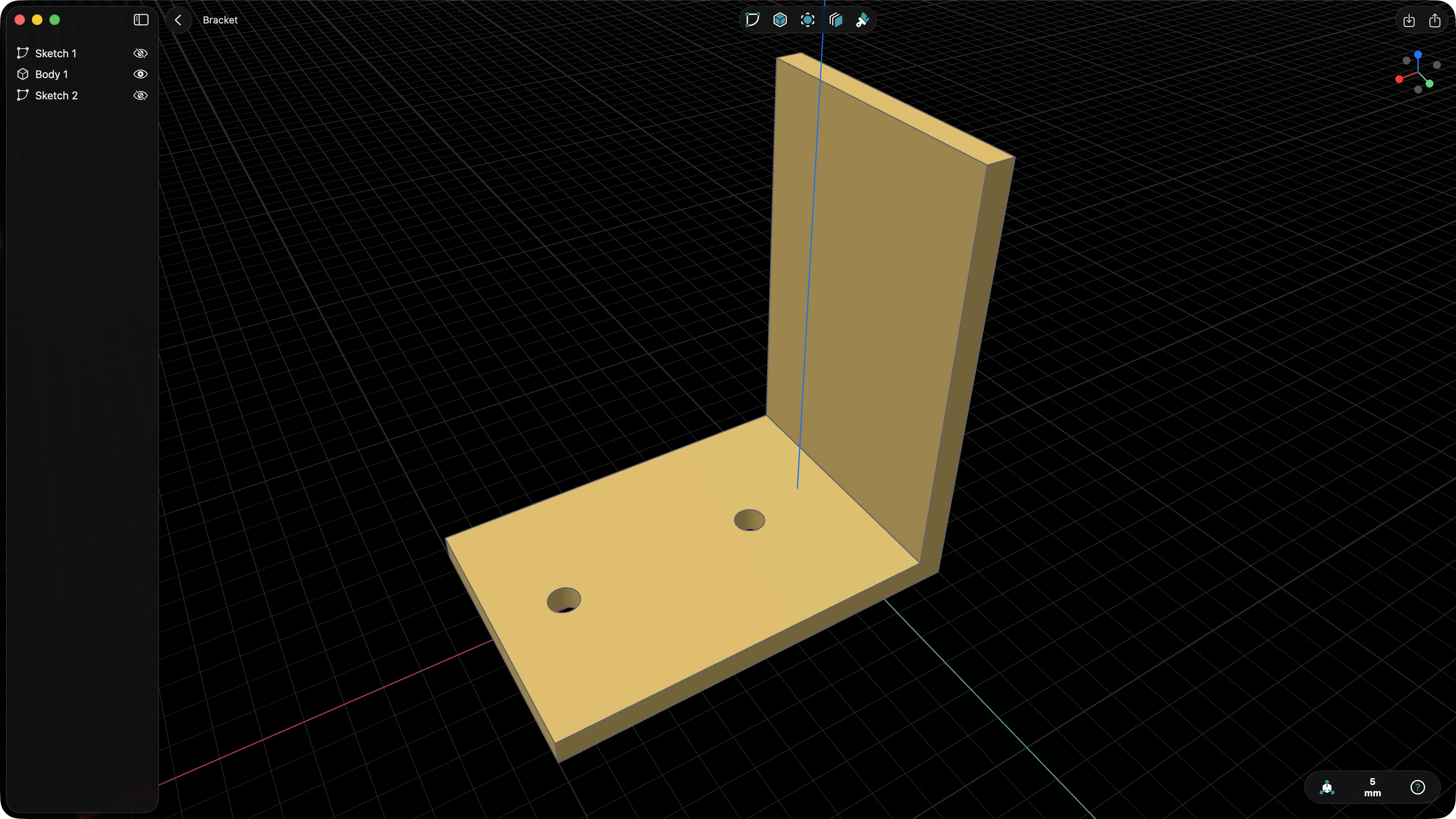Select the paint/appearance tool icon
Viewport: 1456px width, 819px height.
coord(863,20)
